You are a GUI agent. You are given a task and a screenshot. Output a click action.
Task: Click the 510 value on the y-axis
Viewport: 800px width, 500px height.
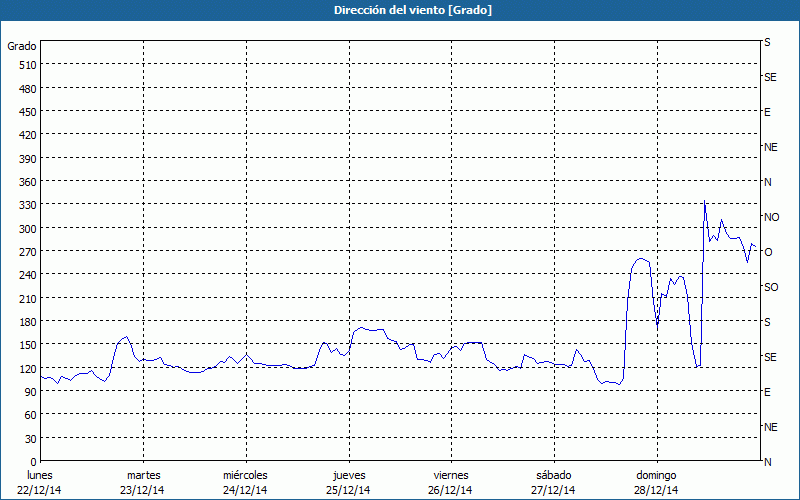(x=27, y=65)
